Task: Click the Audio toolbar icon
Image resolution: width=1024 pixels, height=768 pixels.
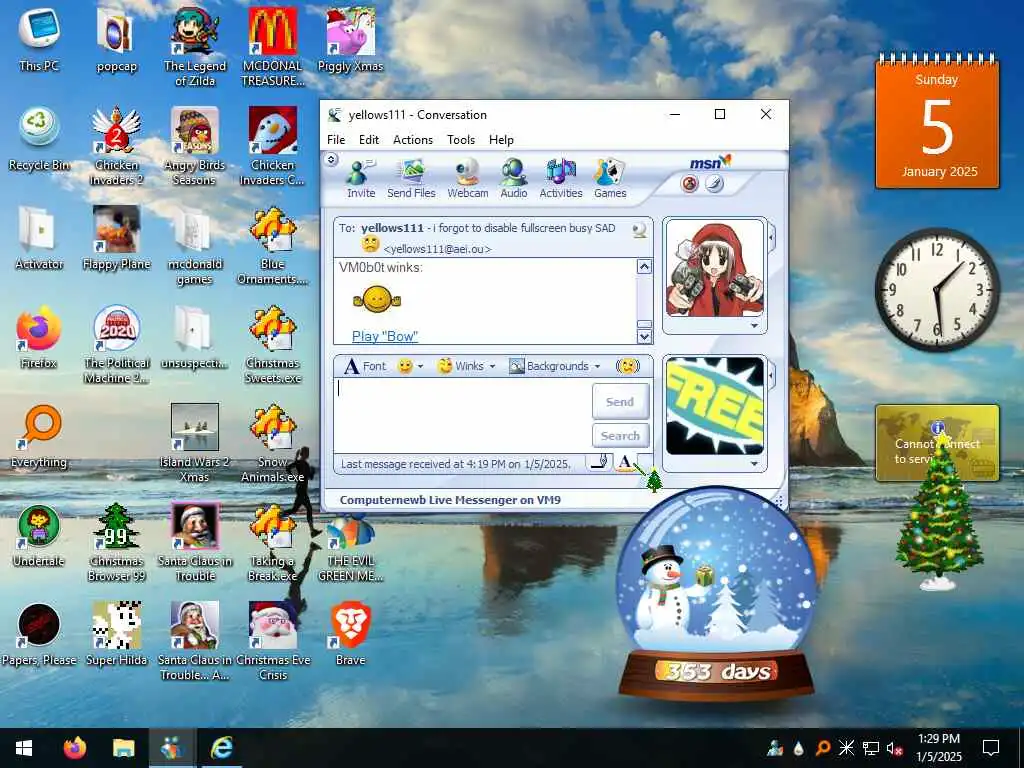Action: tap(513, 178)
